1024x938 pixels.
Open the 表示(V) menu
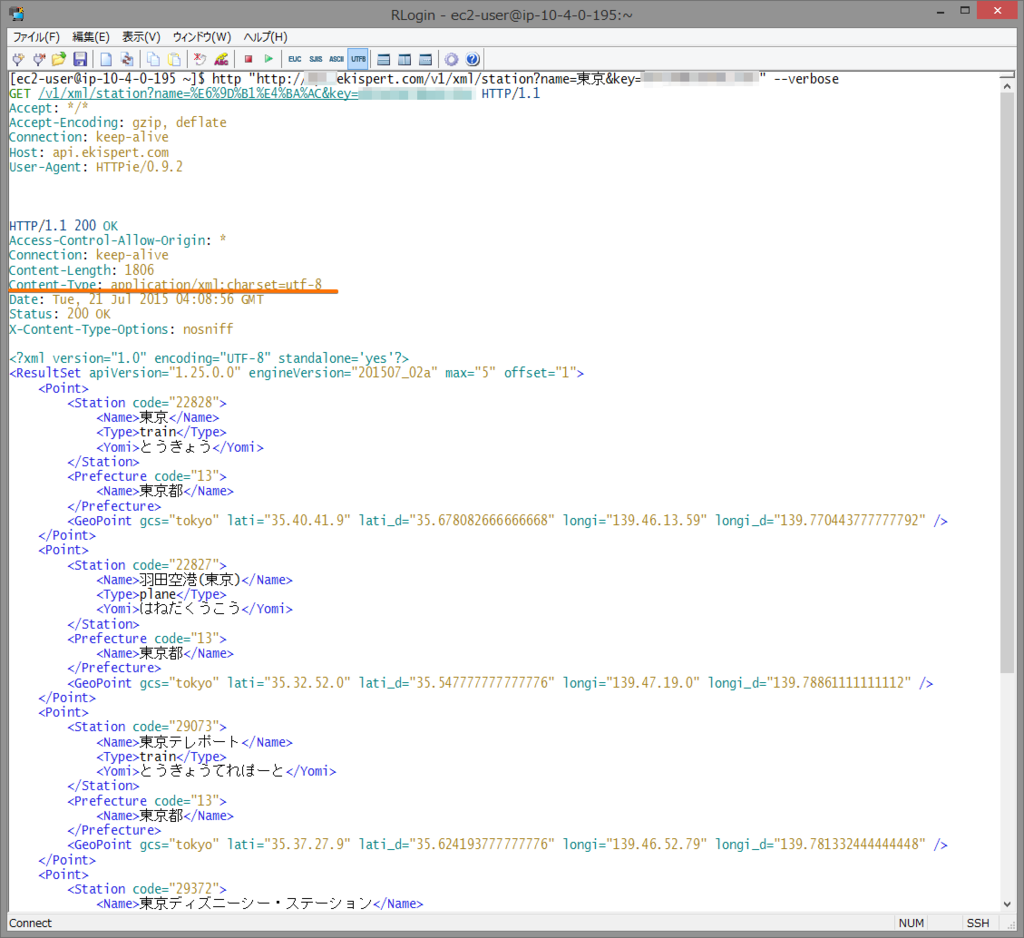[141, 37]
